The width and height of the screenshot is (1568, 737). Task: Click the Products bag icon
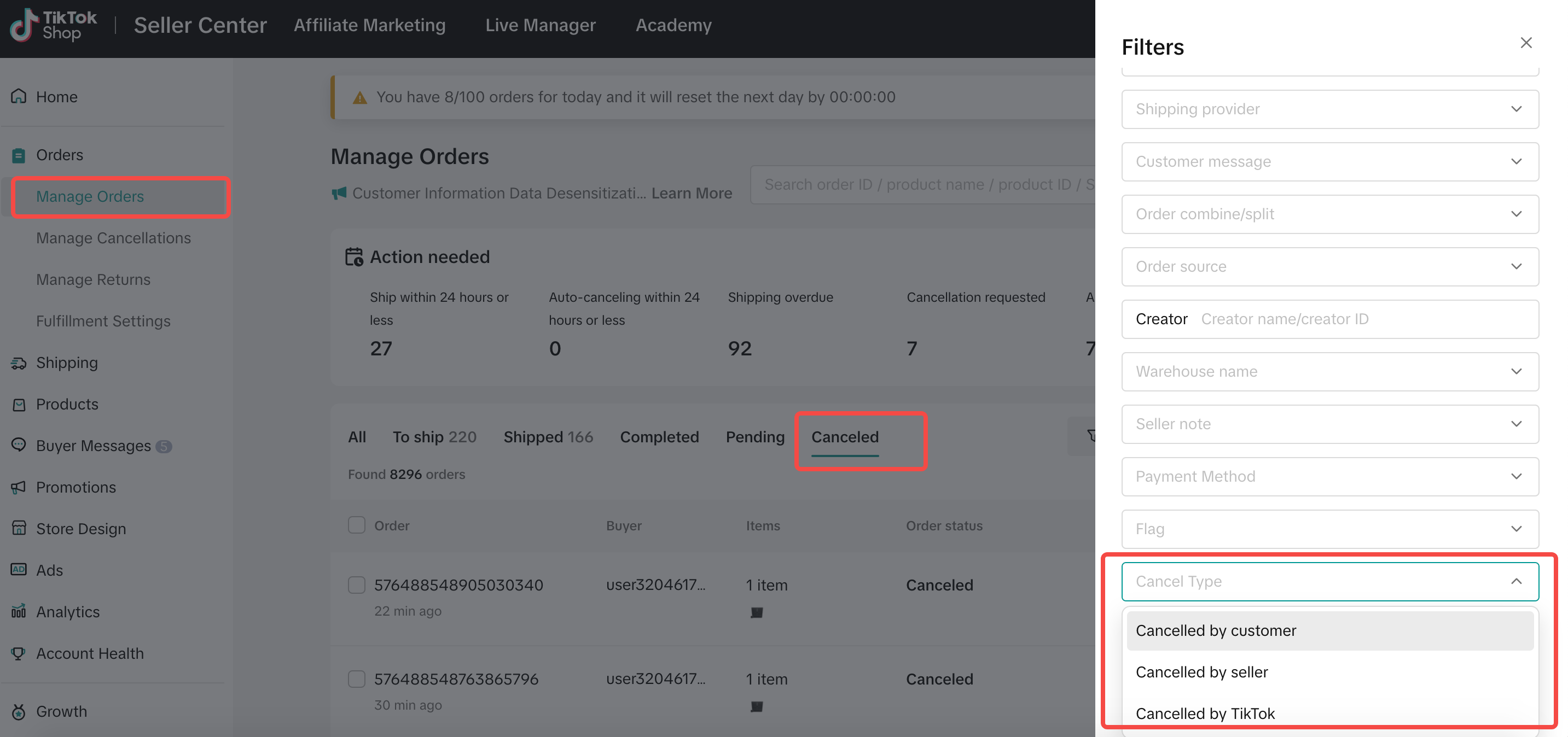pos(19,405)
